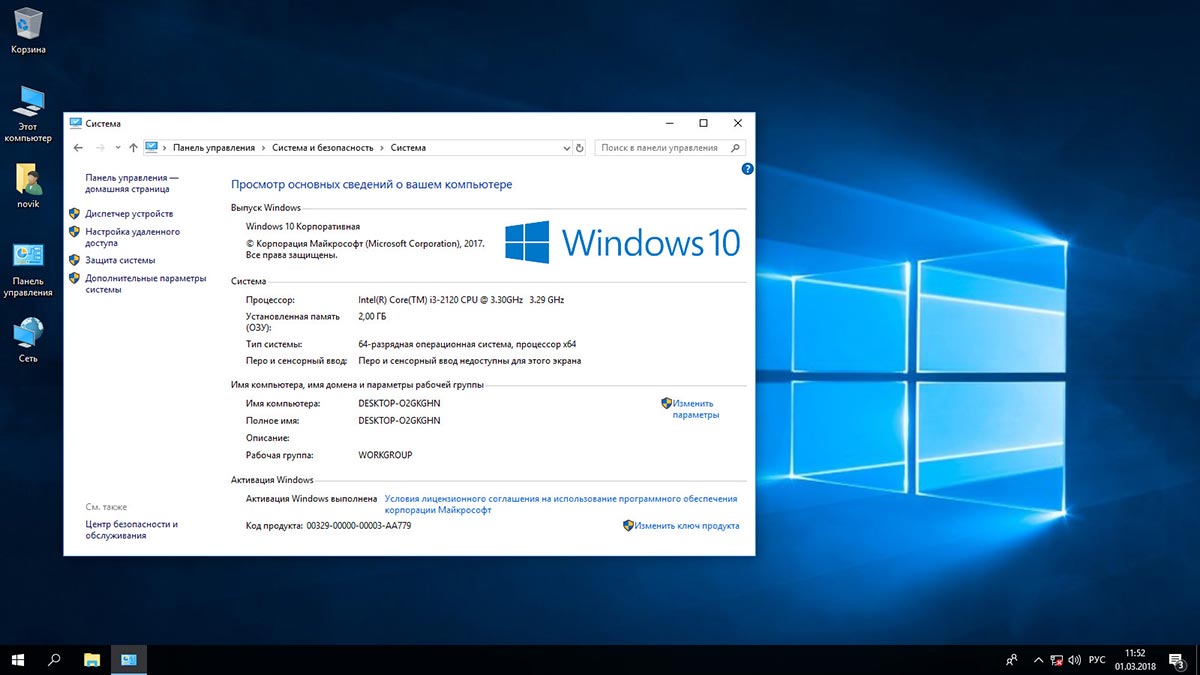Go forward with the right arrow
1200x675 pixels.
[x=100, y=147]
